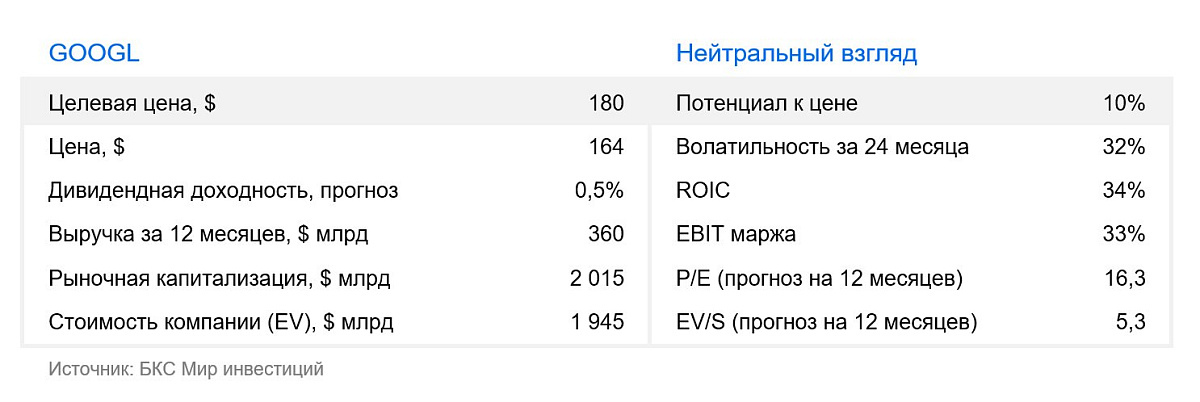The height and width of the screenshot is (402, 1200).
Task: Click the ROIC value 34%
Action: point(1125,191)
